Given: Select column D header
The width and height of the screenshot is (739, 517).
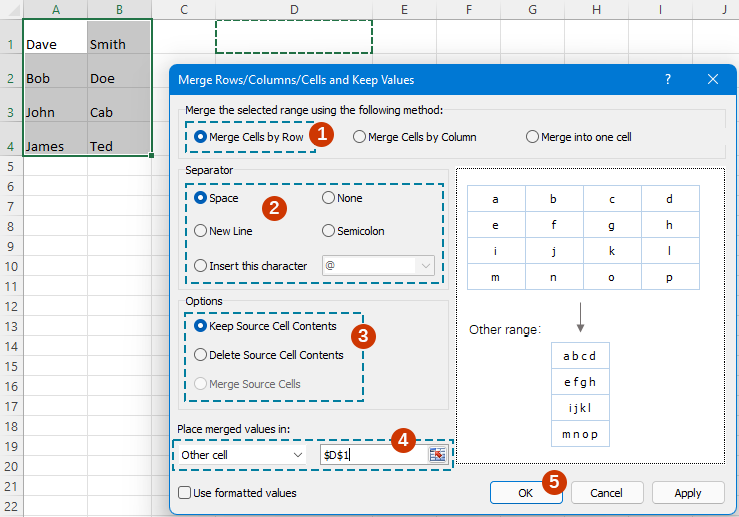Looking at the screenshot, I should tap(294, 9).
